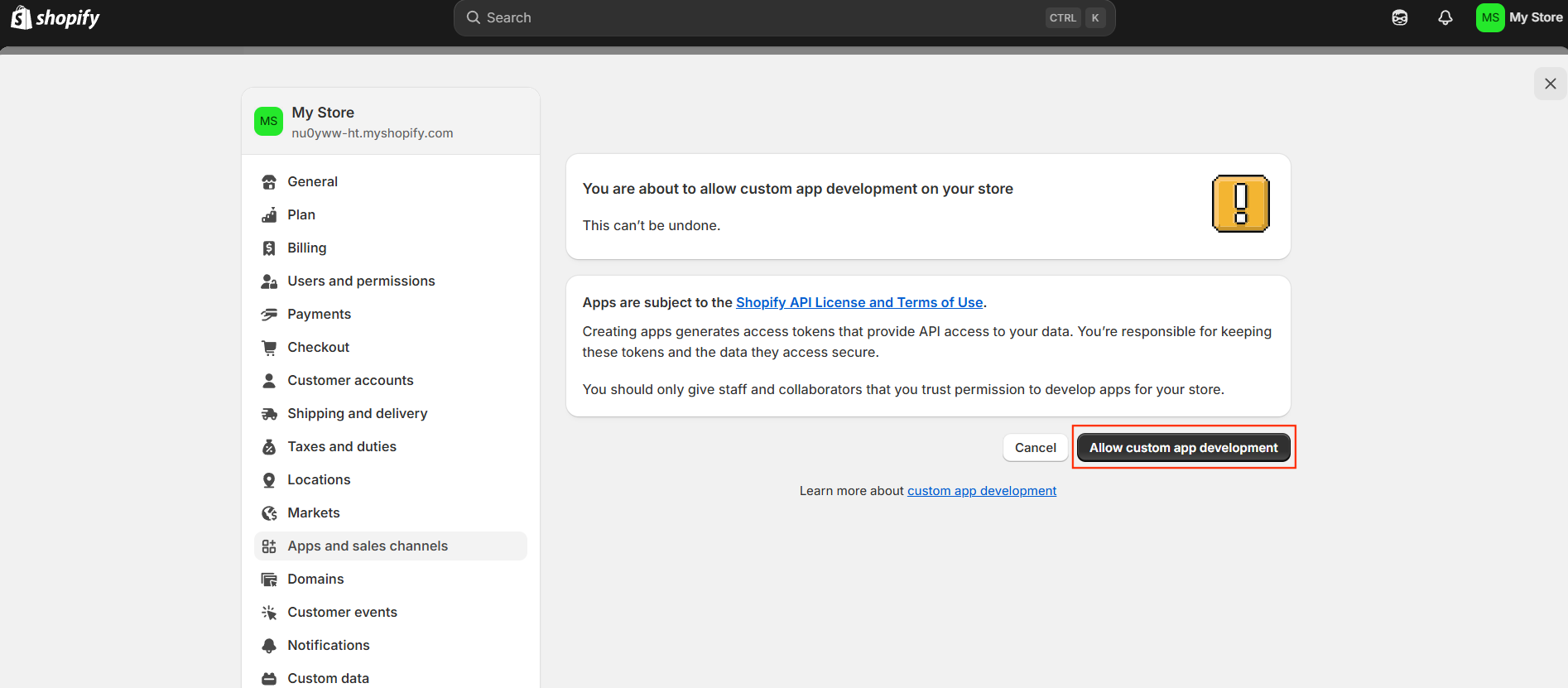Viewport: 1568px width, 688px height.
Task: Click the search magnifier icon
Action: (x=474, y=17)
